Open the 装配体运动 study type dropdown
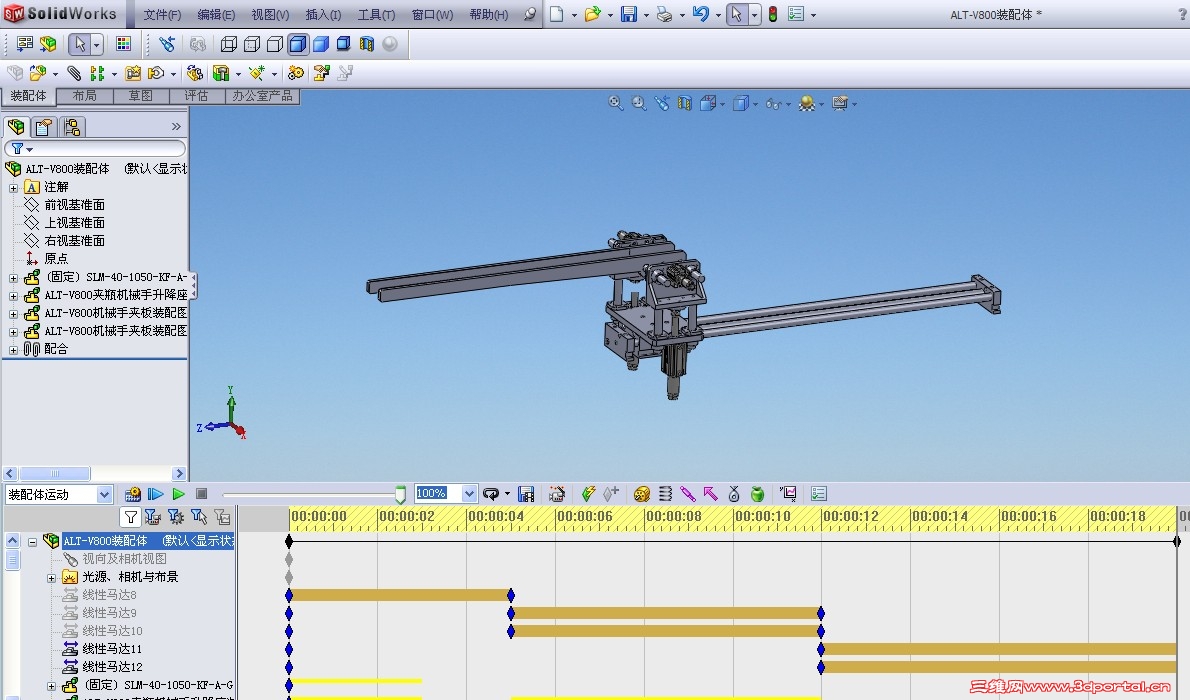This screenshot has width=1190, height=700. [104, 494]
